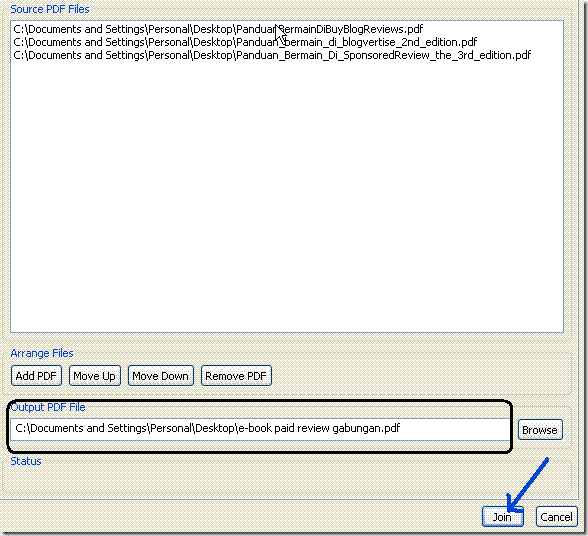Click the Status section label
Image resolution: width=588 pixels, height=536 pixels.
[x=26, y=461]
